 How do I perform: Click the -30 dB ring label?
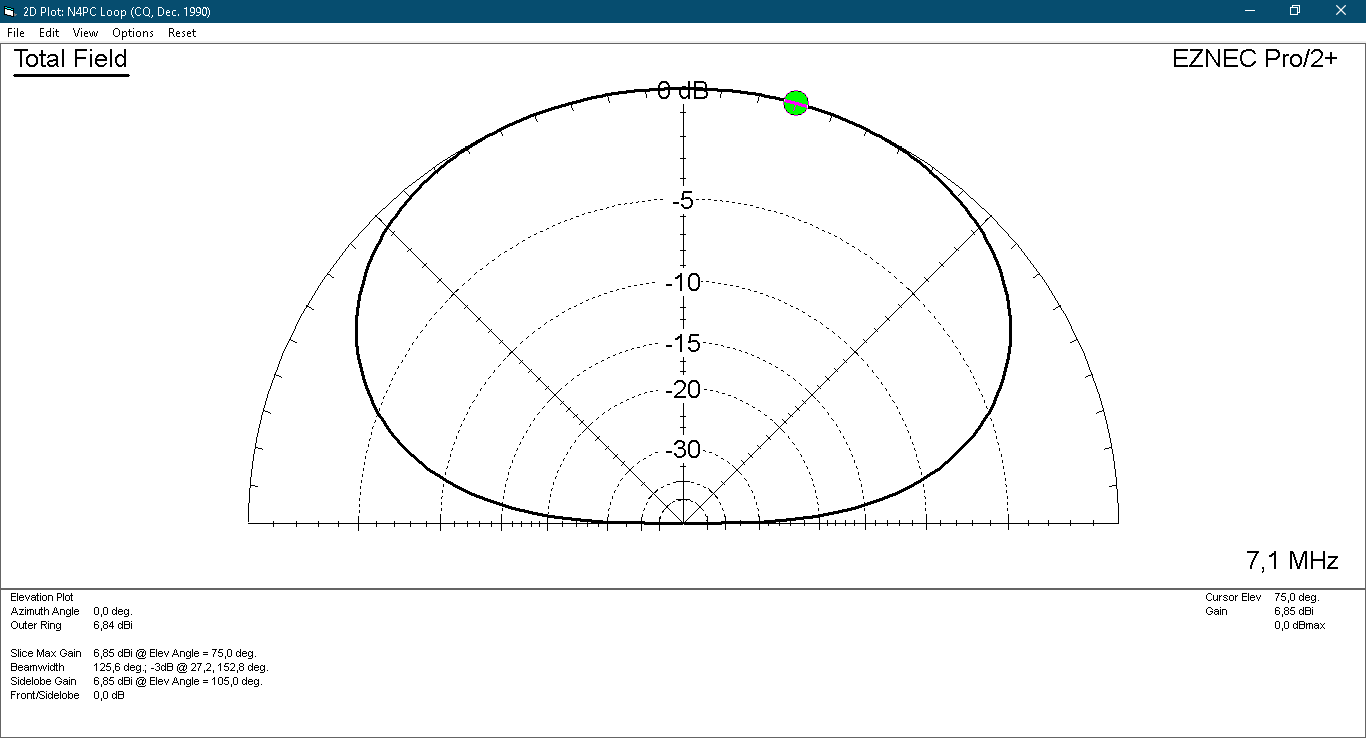pos(683,450)
